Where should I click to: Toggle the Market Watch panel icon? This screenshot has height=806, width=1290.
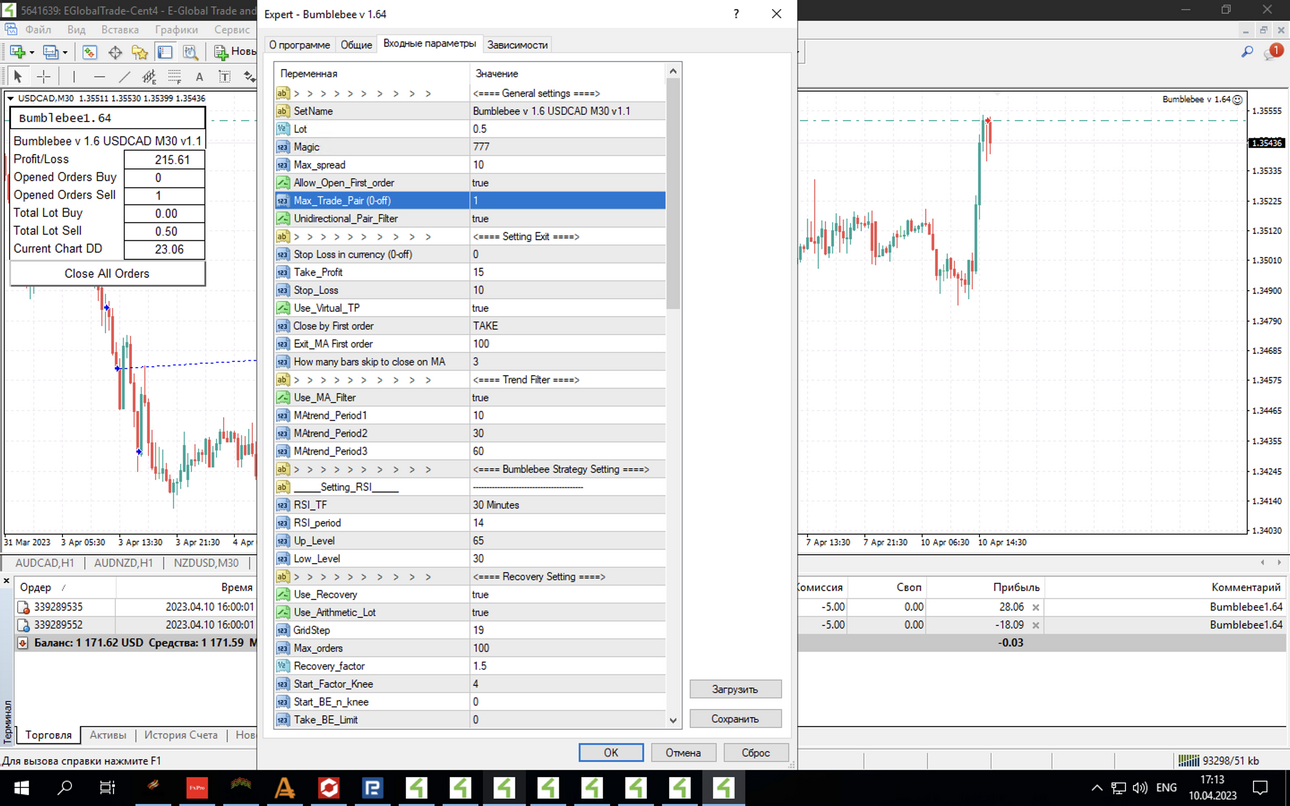(90, 52)
